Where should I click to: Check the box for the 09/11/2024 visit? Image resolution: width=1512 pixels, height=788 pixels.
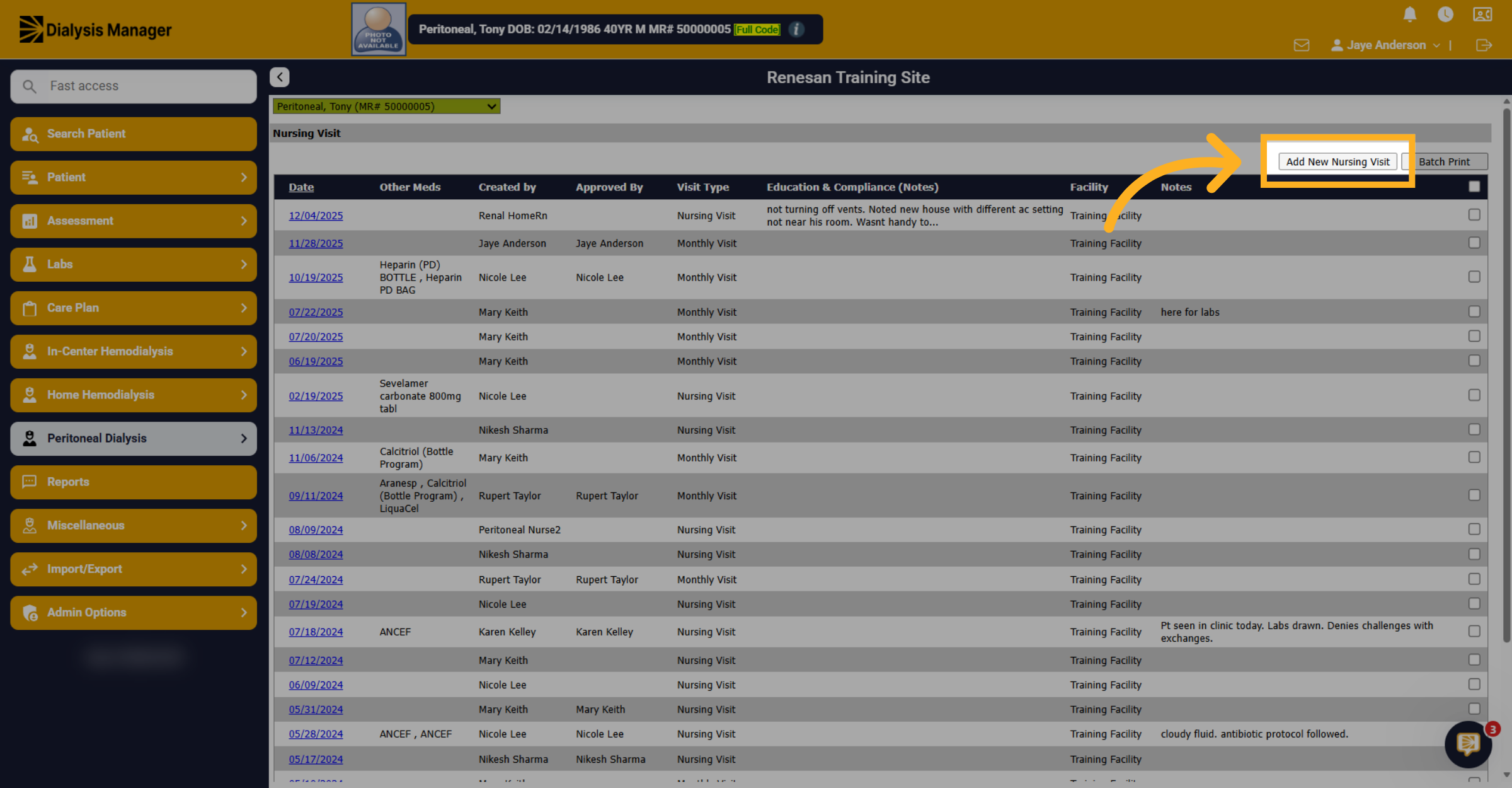pyautogui.click(x=1474, y=495)
